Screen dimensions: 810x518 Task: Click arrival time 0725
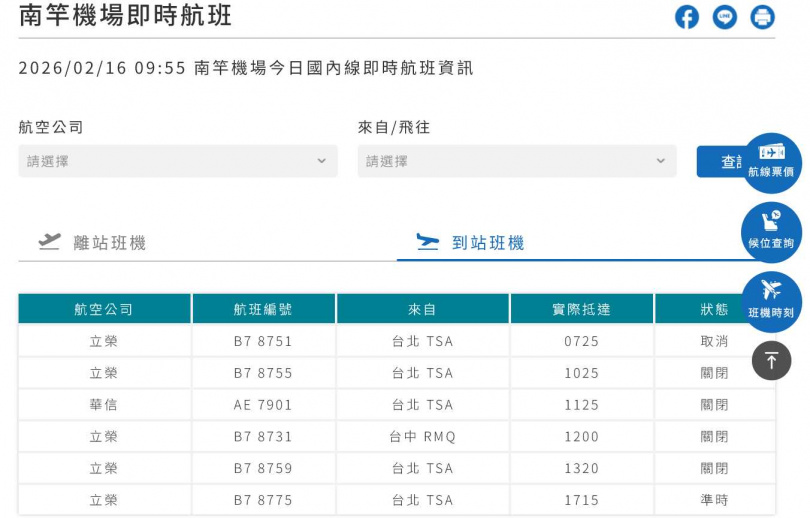tap(582, 341)
